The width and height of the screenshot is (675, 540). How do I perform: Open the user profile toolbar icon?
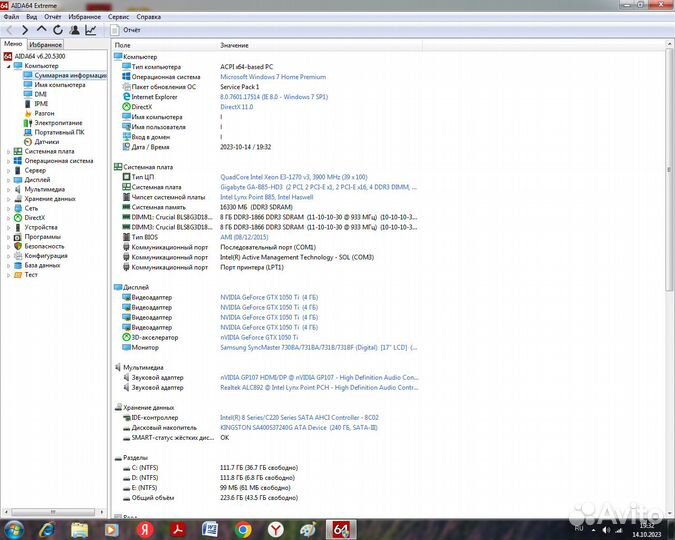point(74,30)
